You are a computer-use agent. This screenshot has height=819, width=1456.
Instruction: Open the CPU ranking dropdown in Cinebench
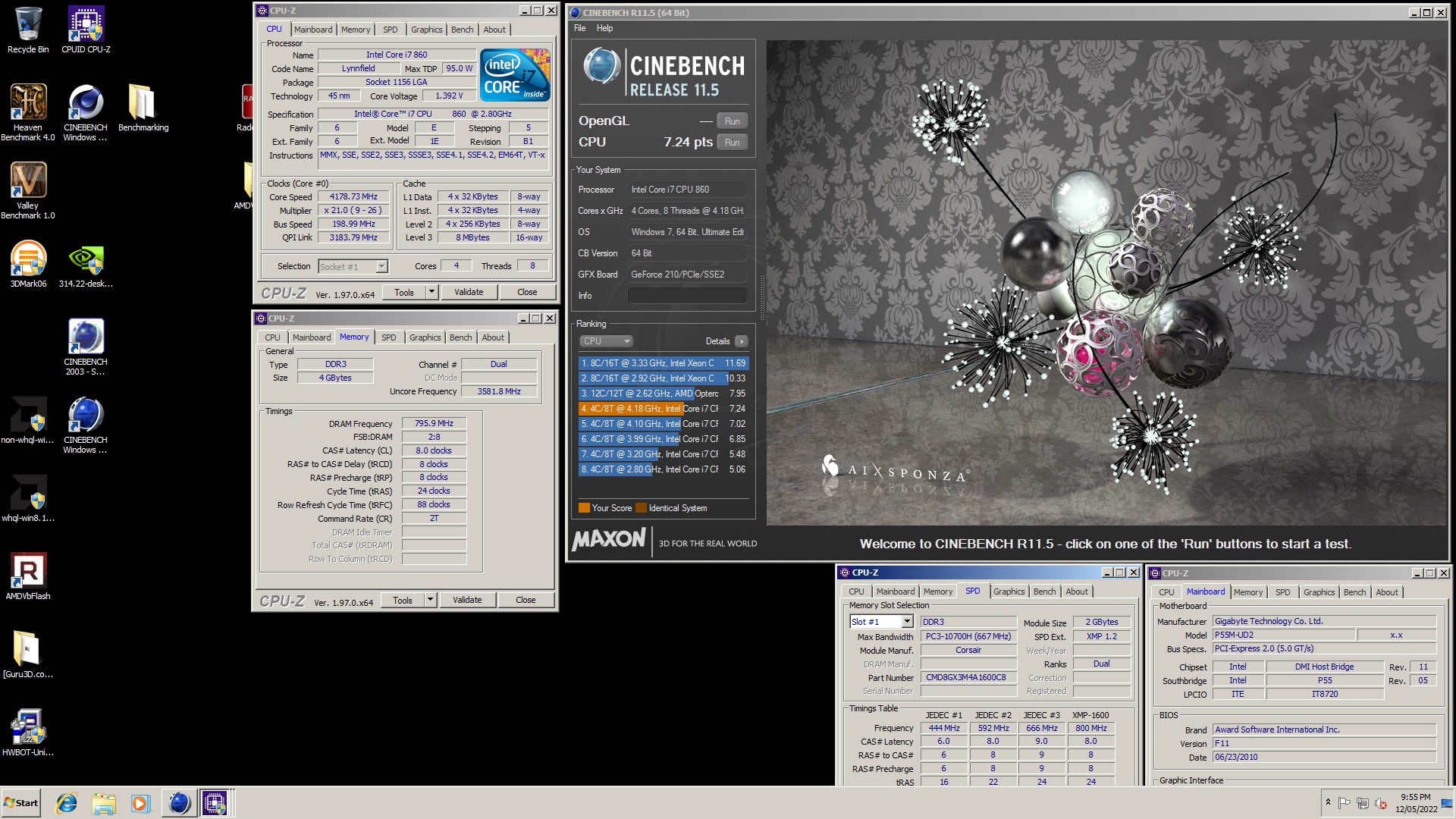click(606, 341)
